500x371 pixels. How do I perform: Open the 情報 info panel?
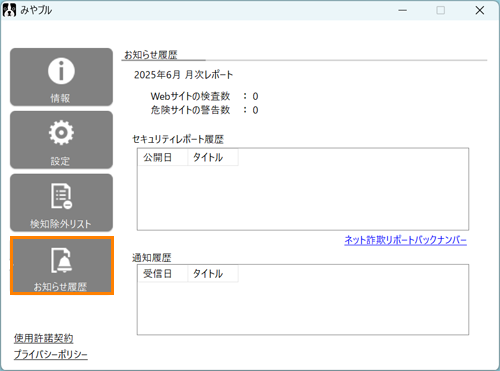click(61, 77)
